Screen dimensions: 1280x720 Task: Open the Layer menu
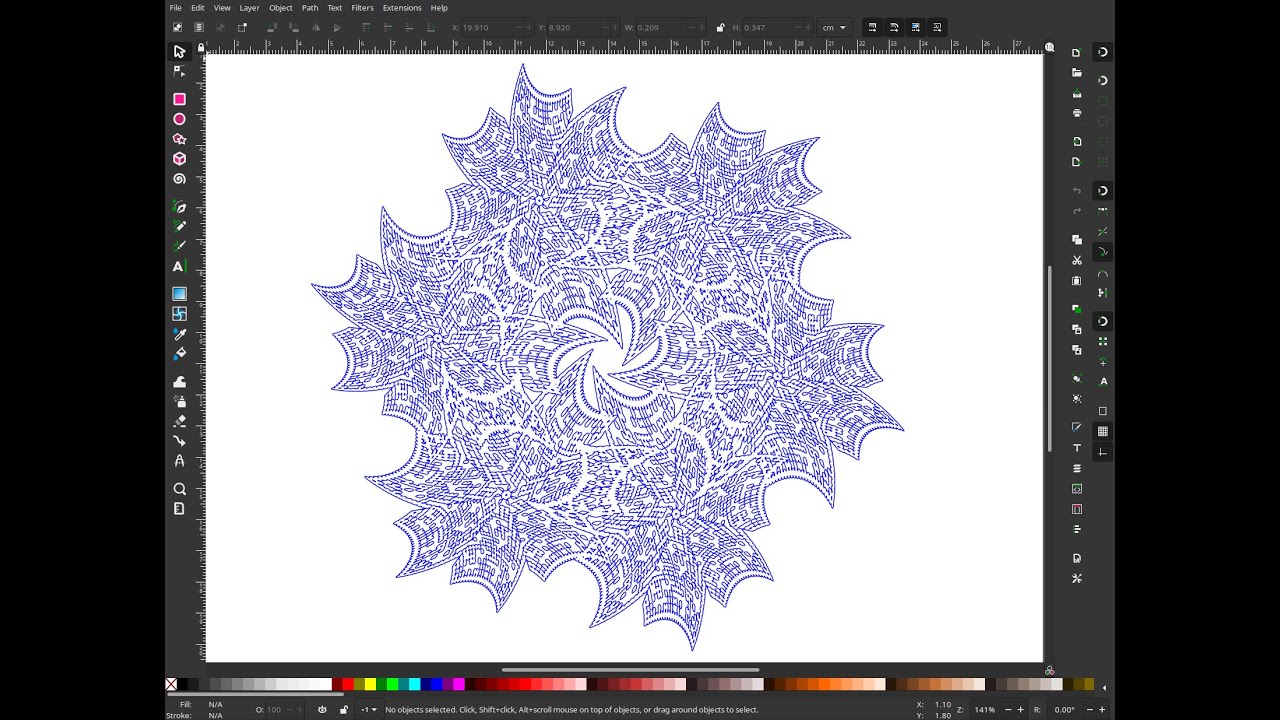pyautogui.click(x=249, y=8)
